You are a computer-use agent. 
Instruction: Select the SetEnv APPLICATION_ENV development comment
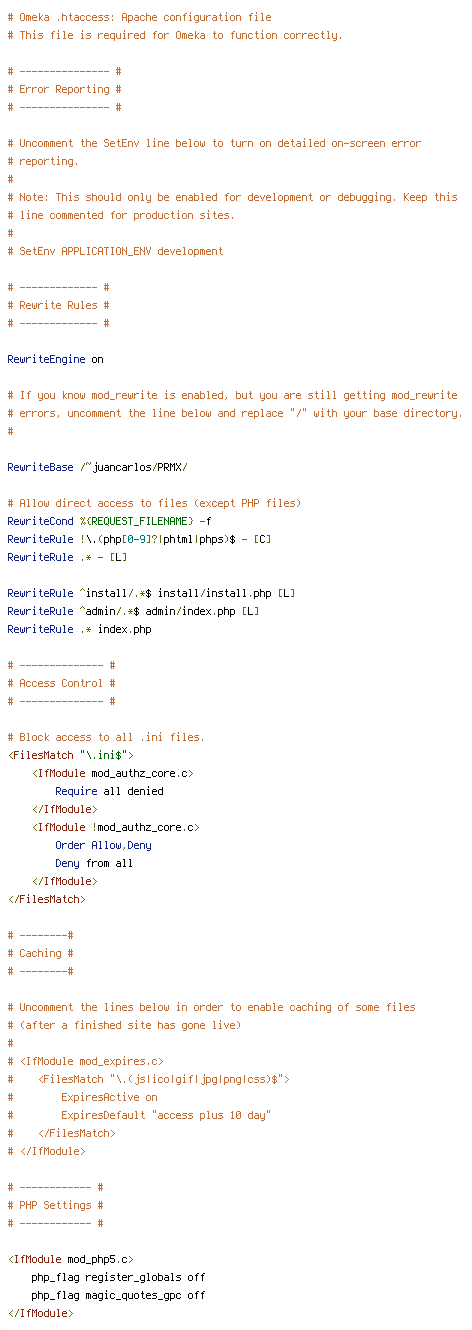tap(115, 251)
